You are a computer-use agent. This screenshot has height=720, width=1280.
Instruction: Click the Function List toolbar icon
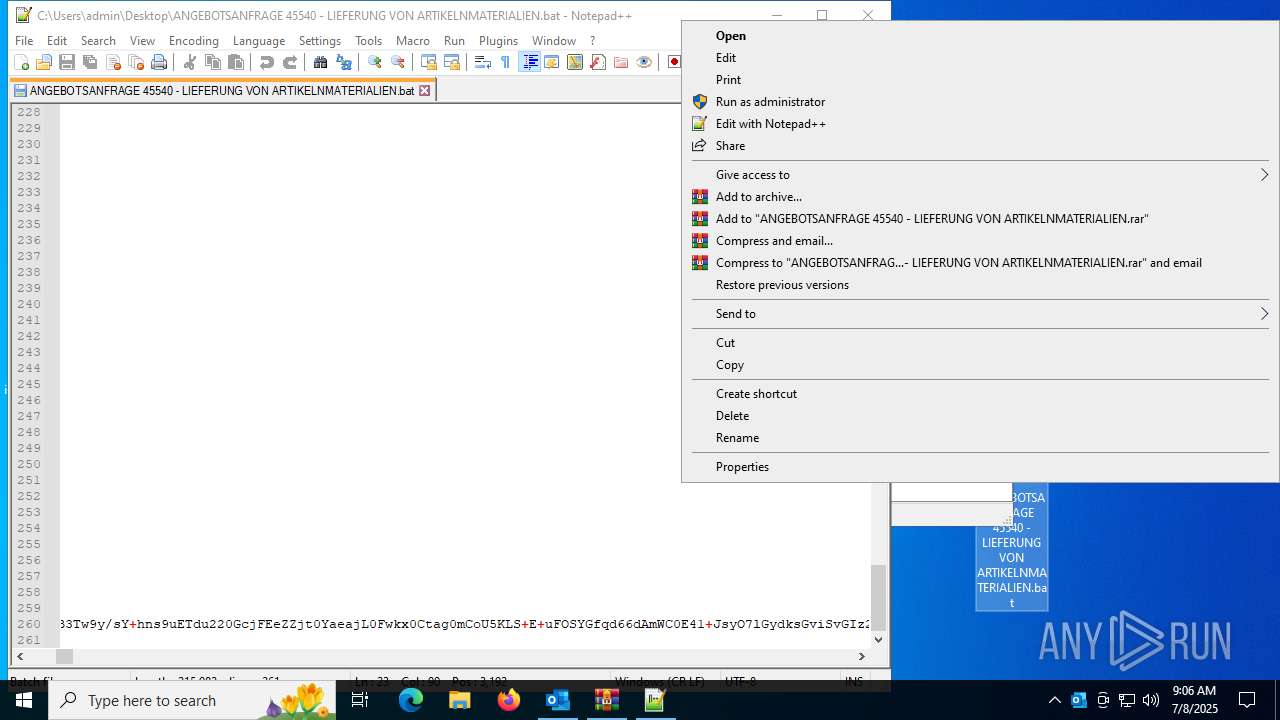click(x=598, y=62)
